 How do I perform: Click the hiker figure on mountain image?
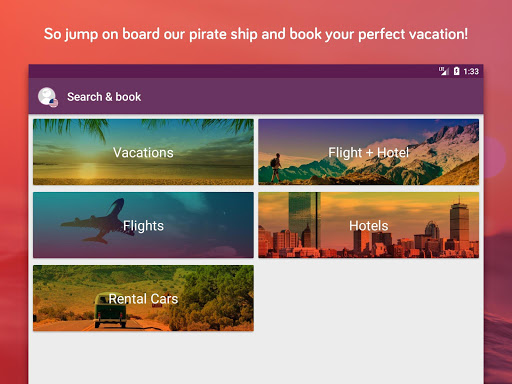click(x=276, y=168)
